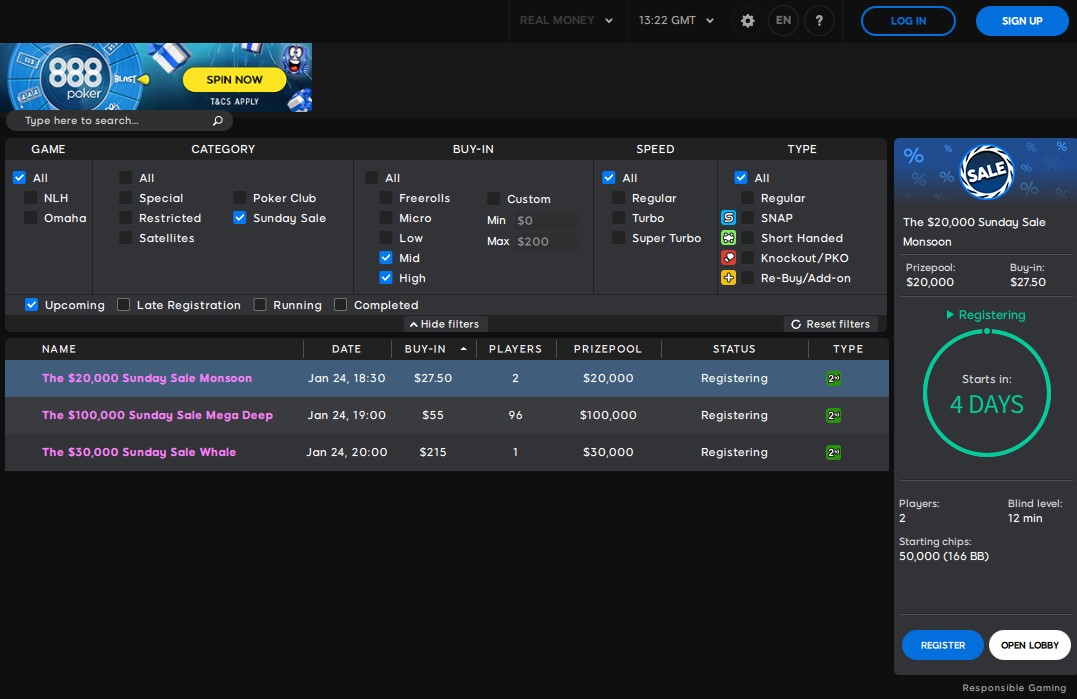This screenshot has width=1077, height=699.
Task: Open the Real Money dropdown
Action: tap(566, 21)
